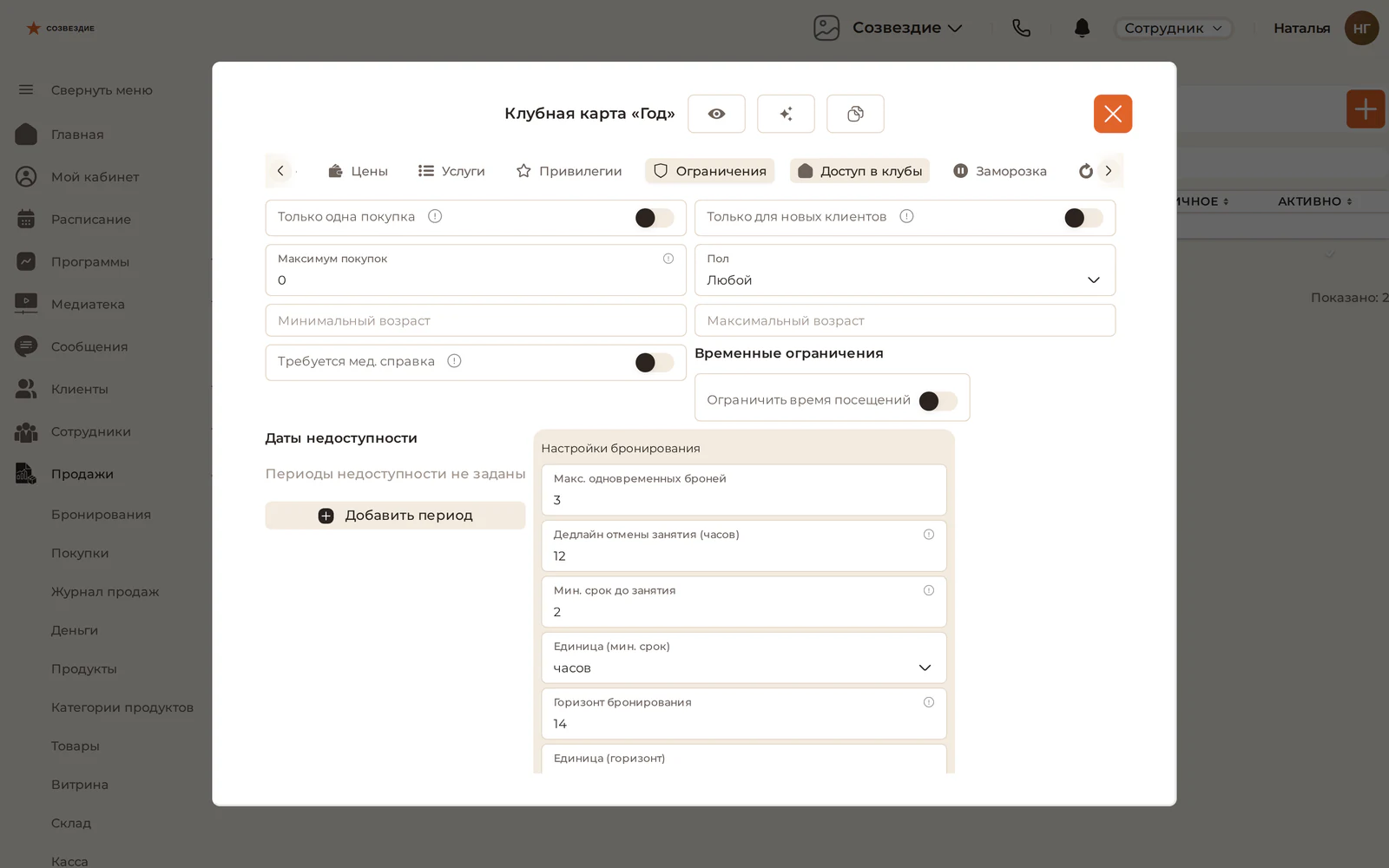The width and height of the screenshot is (1389, 868).
Task: Click the sparkle AI icon button
Action: (786, 114)
